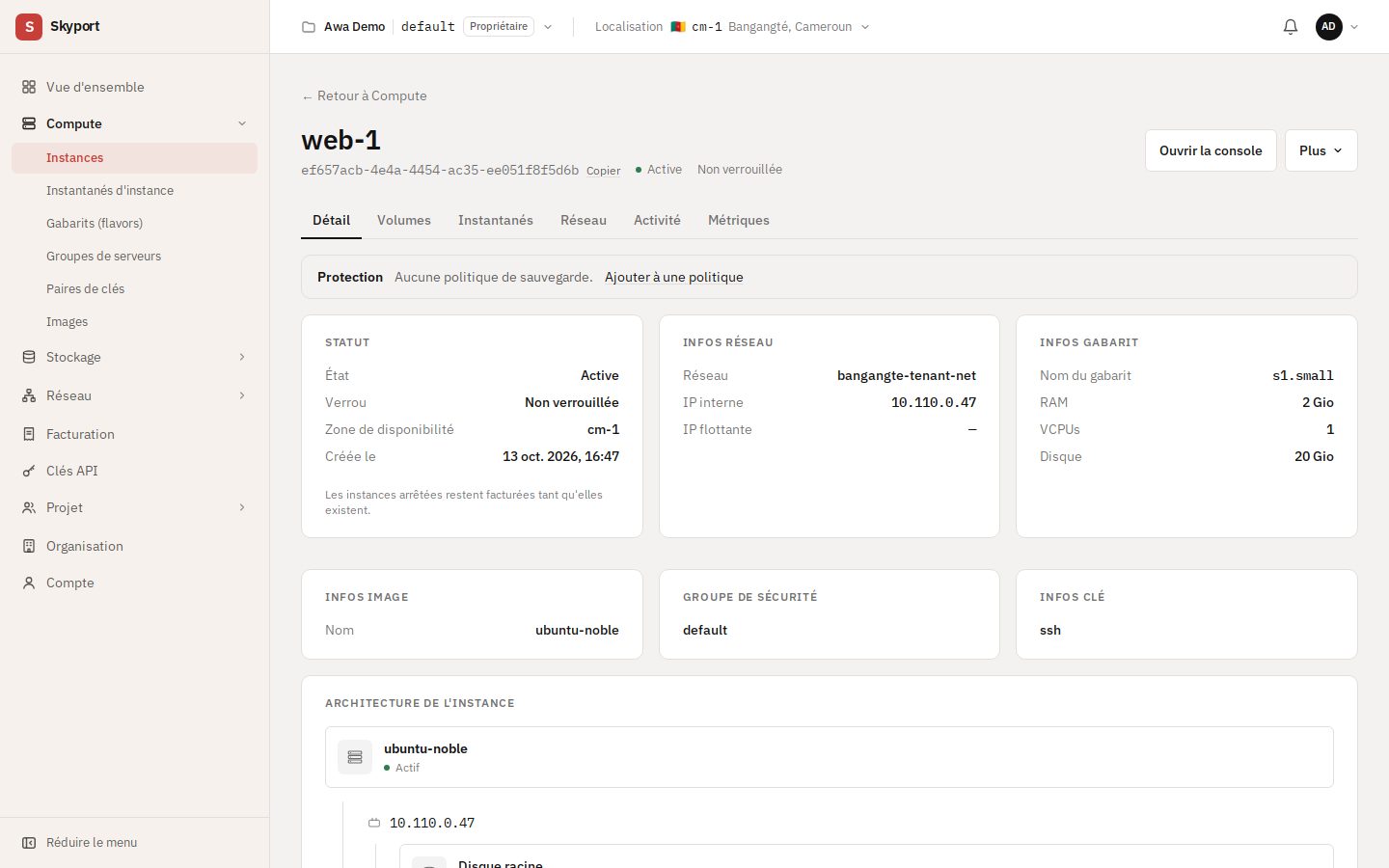Click Ajouter à une politique link
Image resolution: width=1389 pixels, height=868 pixels.
(x=674, y=277)
